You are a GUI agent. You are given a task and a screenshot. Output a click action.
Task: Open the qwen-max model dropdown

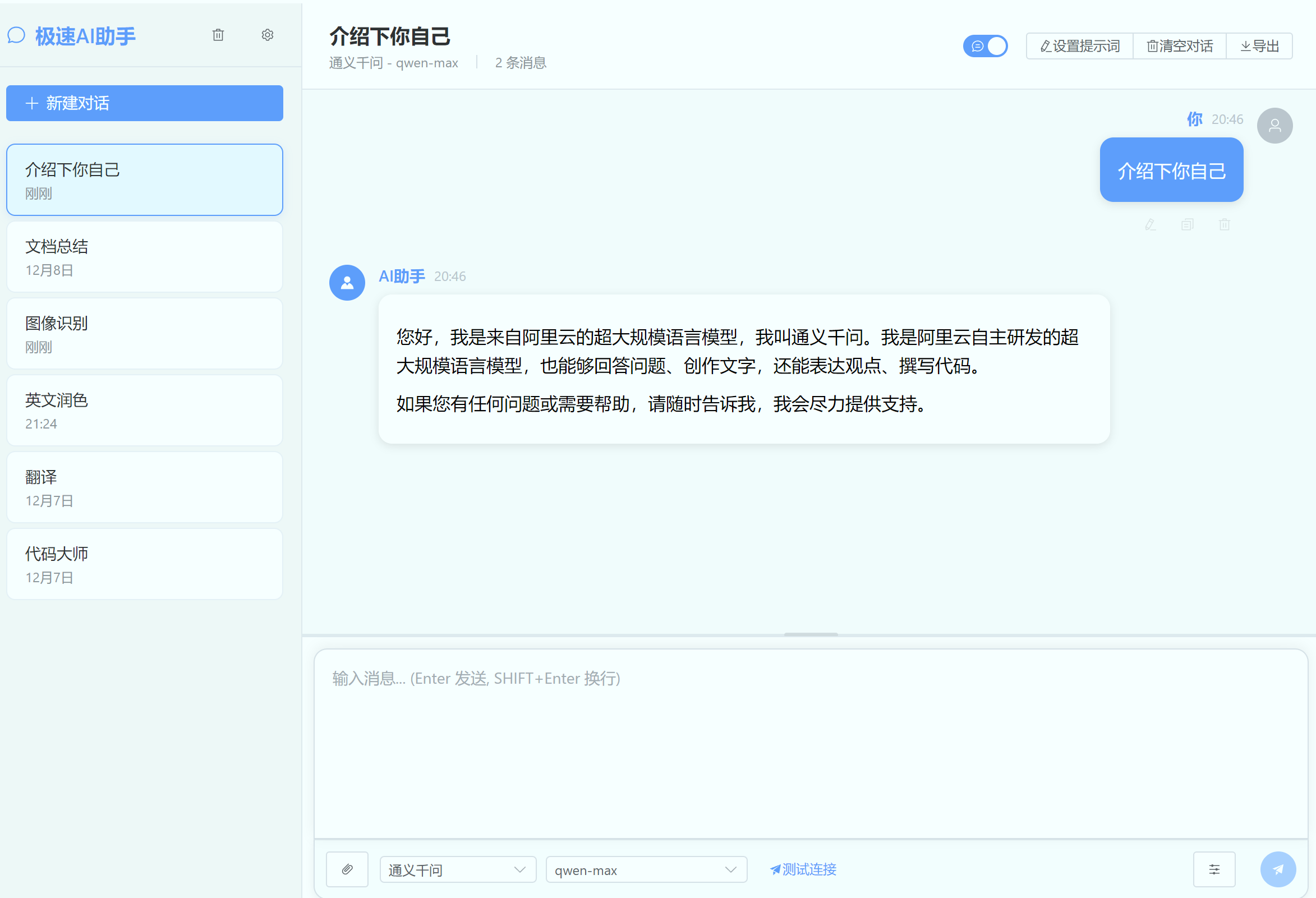pos(646,870)
